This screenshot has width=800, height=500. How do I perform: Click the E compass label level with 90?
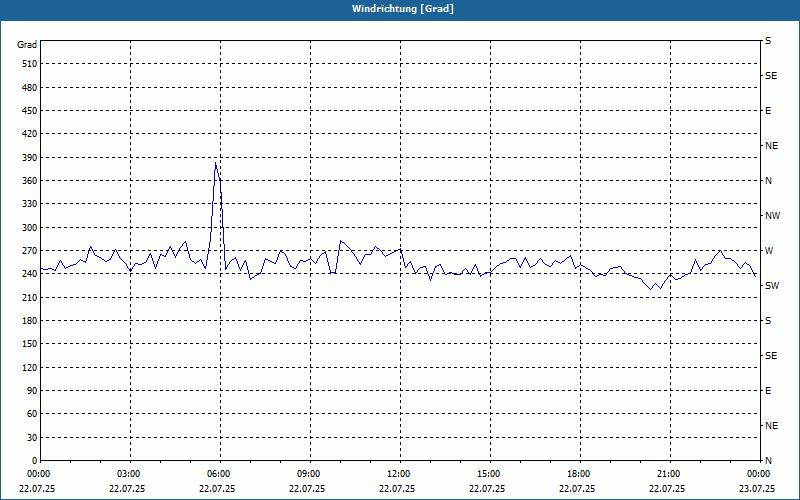point(768,391)
